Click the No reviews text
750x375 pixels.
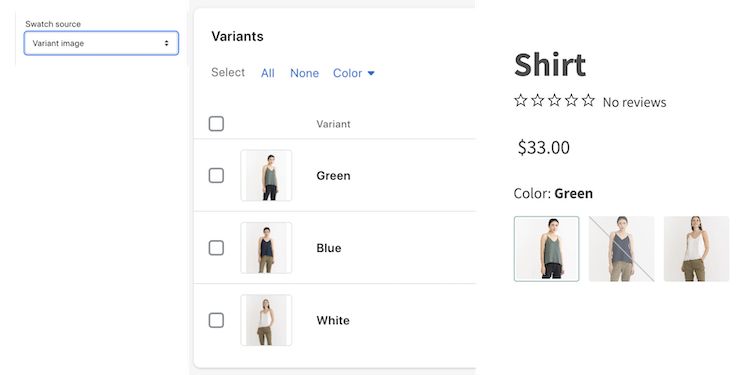coord(634,102)
